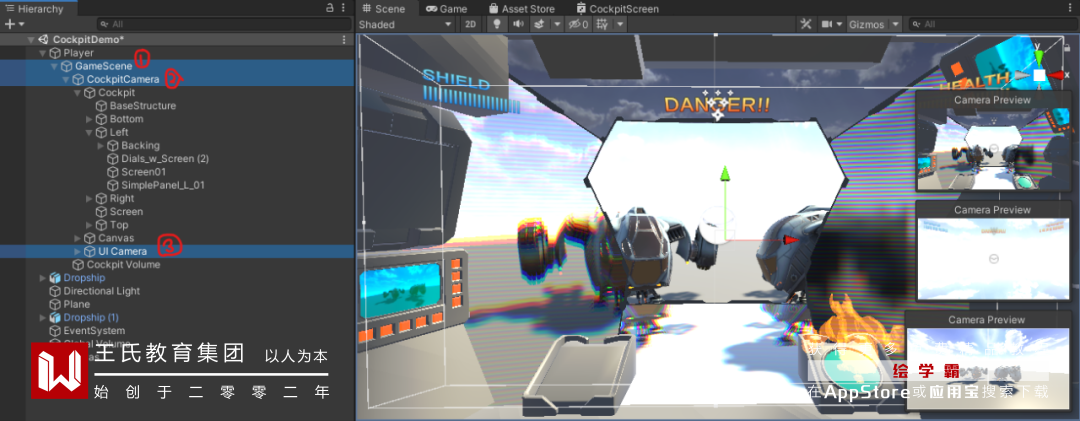The height and width of the screenshot is (421, 1080).
Task: Click the green move-handle arrow in scene
Action: click(x=724, y=172)
